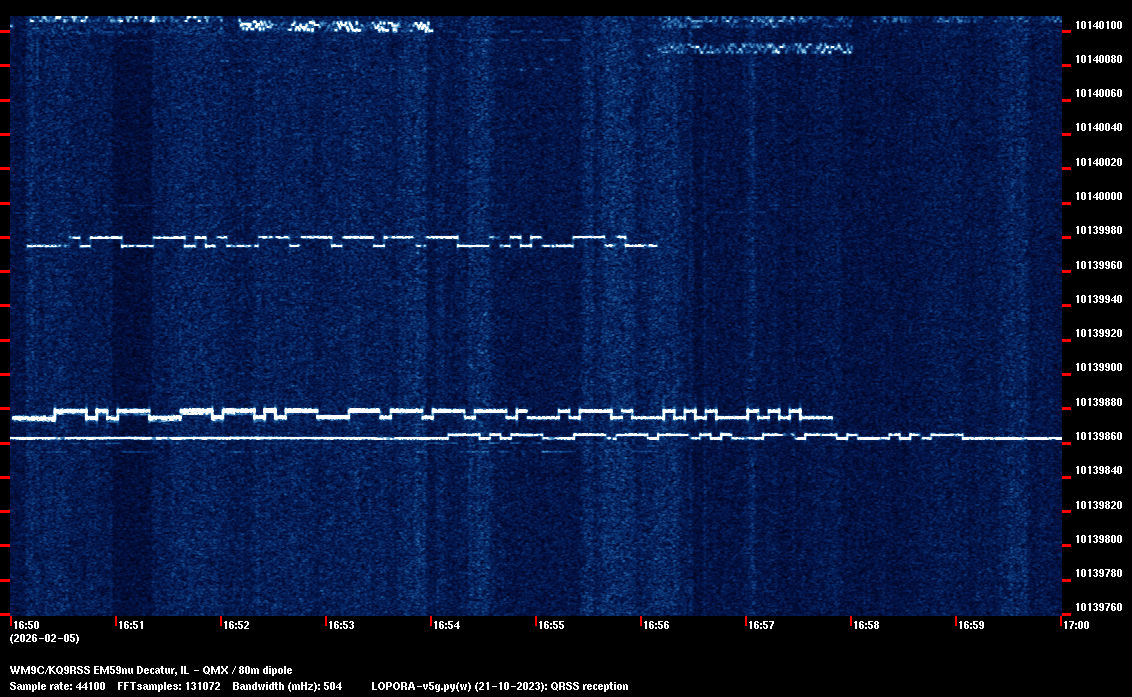The width and height of the screenshot is (1132, 697).
Task: Click the faint signal trace near 10140080
Action: (x=750, y=48)
